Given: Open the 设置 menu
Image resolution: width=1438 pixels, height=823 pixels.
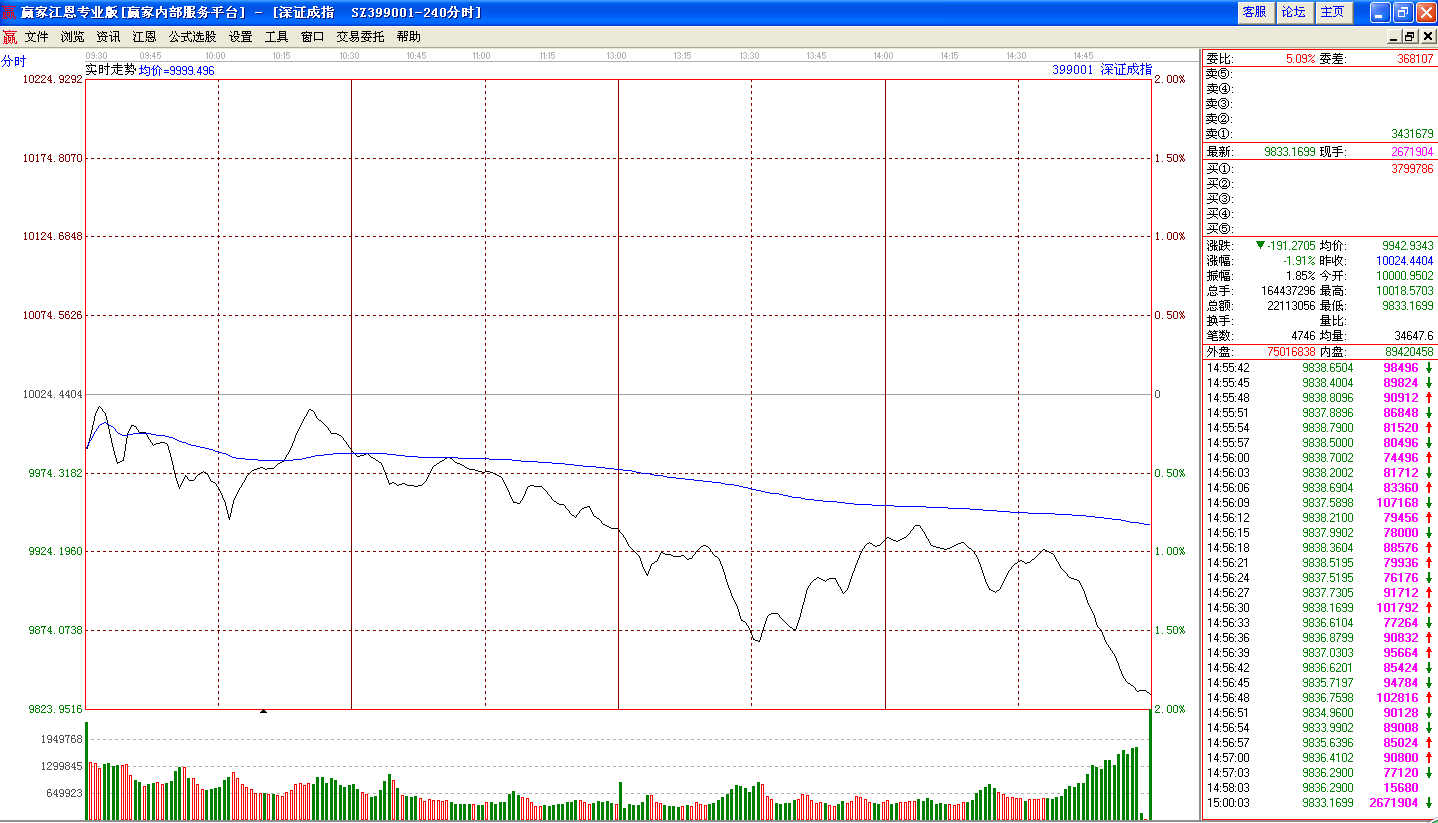Looking at the screenshot, I should [x=240, y=37].
